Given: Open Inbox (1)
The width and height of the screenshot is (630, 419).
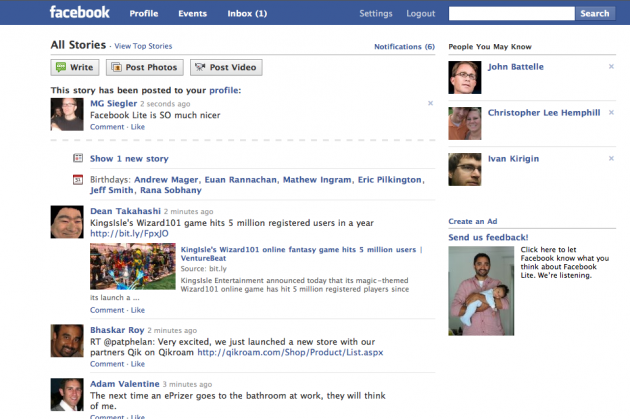Looking at the screenshot, I should click(x=247, y=13).
